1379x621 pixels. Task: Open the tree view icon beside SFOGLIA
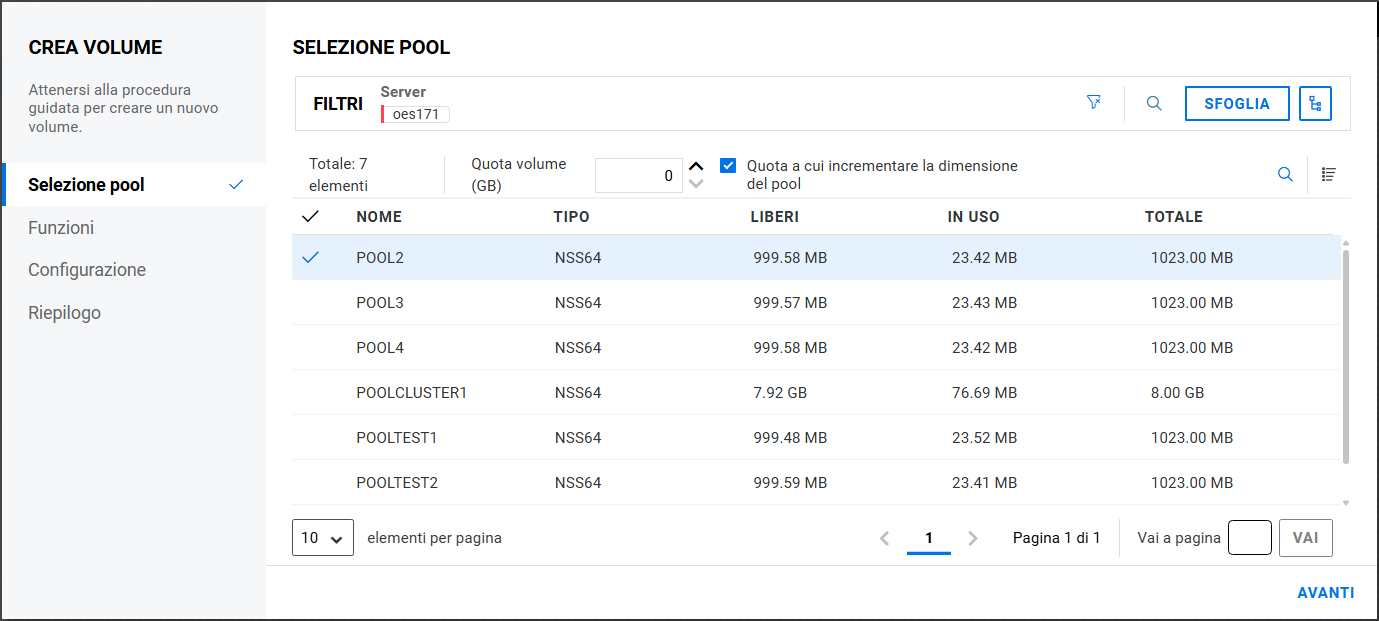[x=1315, y=103]
